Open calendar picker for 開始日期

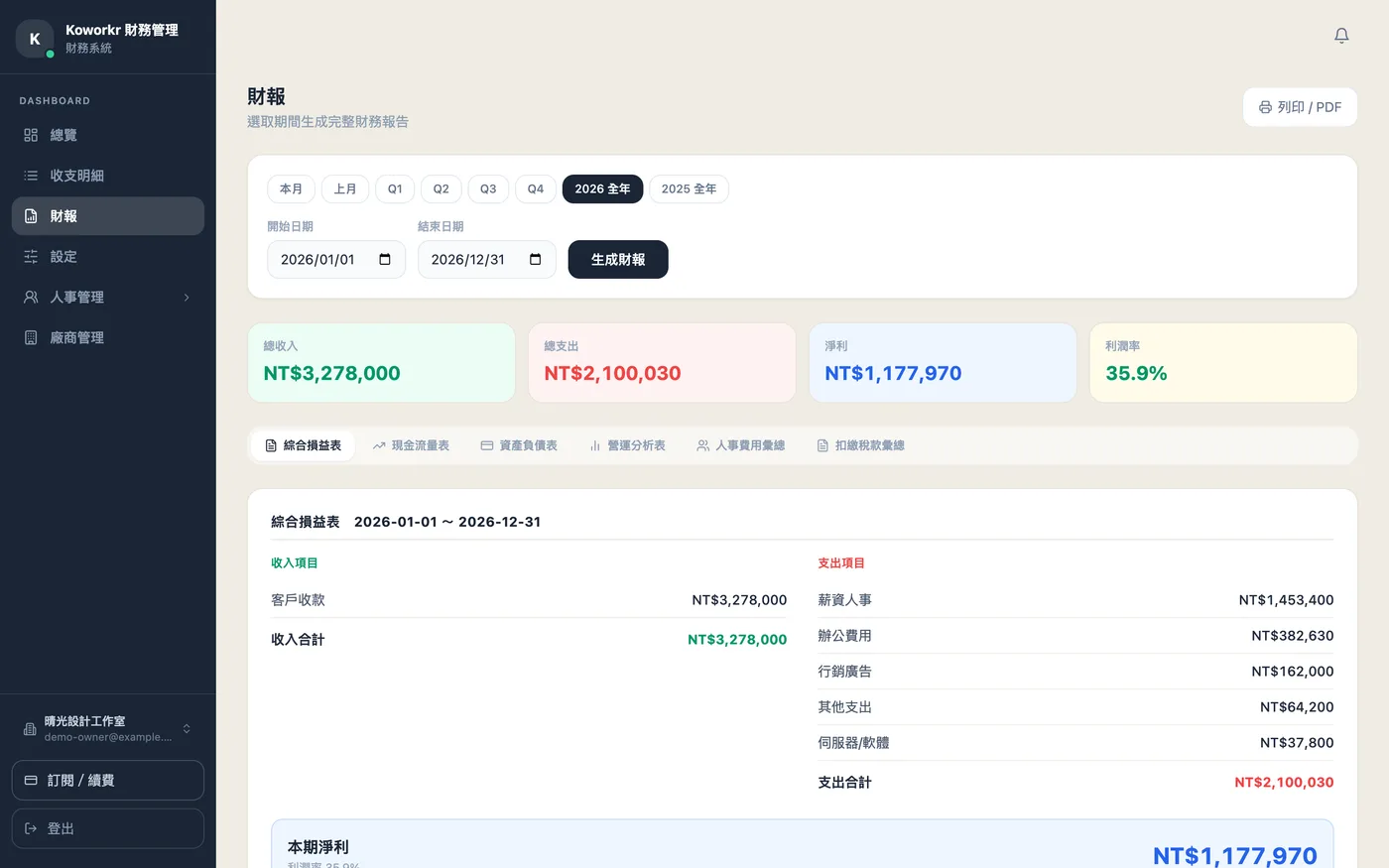point(385,260)
